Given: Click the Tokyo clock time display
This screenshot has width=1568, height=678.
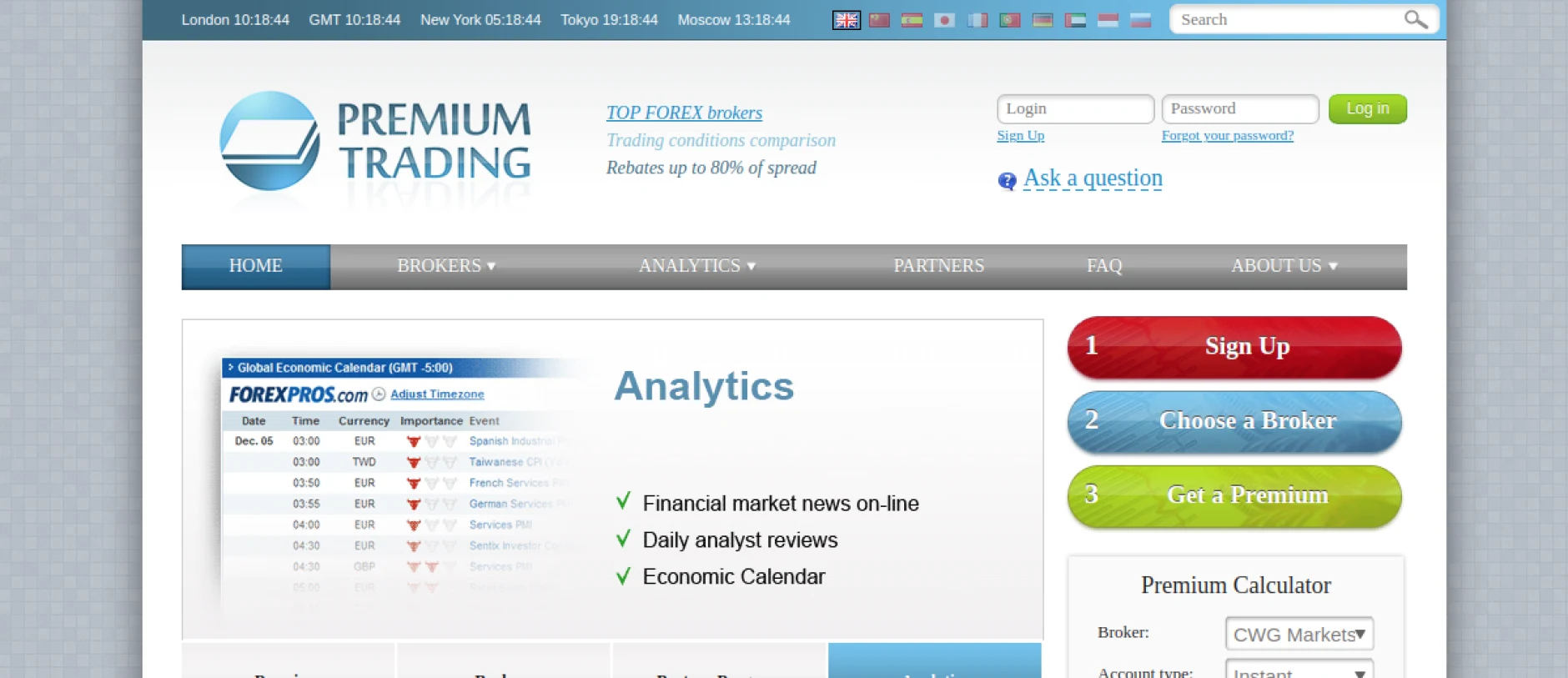Looking at the screenshot, I should point(609,20).
